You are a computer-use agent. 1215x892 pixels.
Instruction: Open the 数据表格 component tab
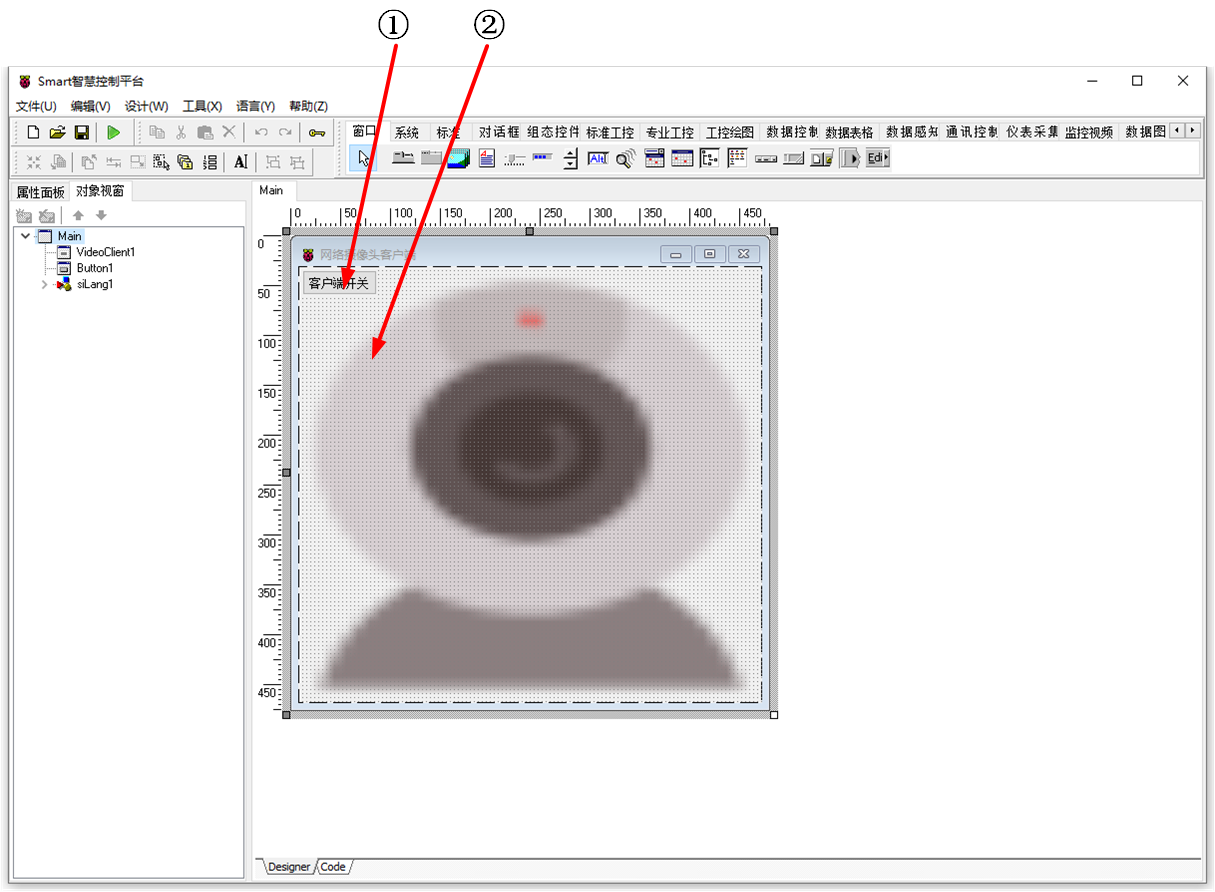pos(849,132)
